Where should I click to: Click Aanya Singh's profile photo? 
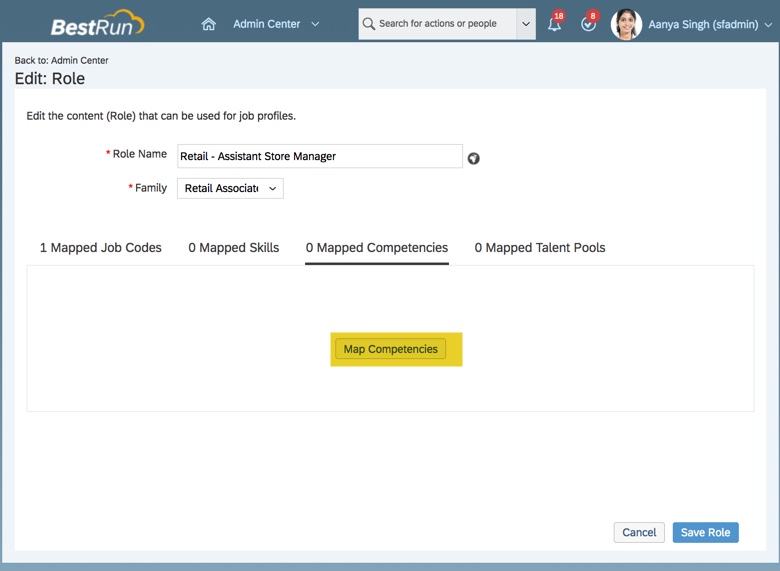tap(626, 24)
